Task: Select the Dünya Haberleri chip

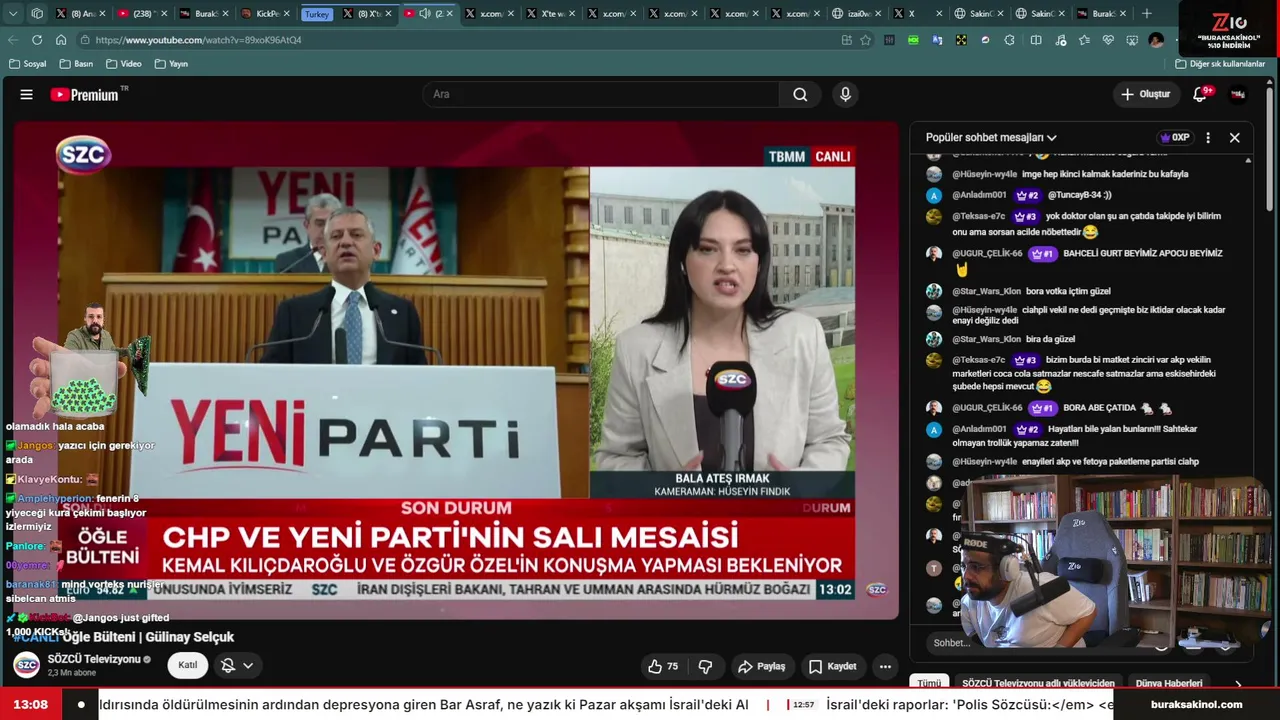Action: [x=1169, y=683]
